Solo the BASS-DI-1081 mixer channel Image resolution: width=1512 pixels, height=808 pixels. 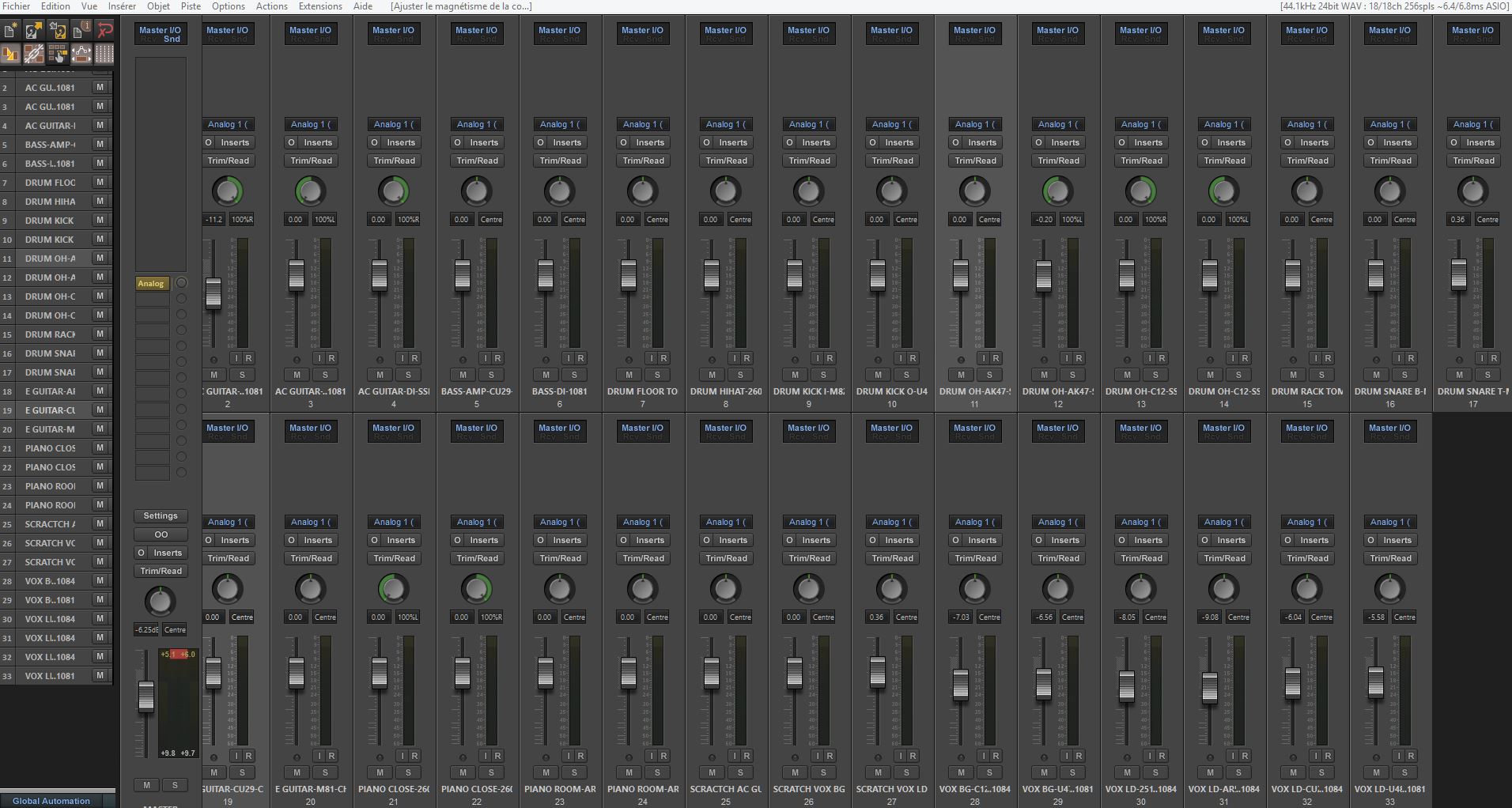574,375
